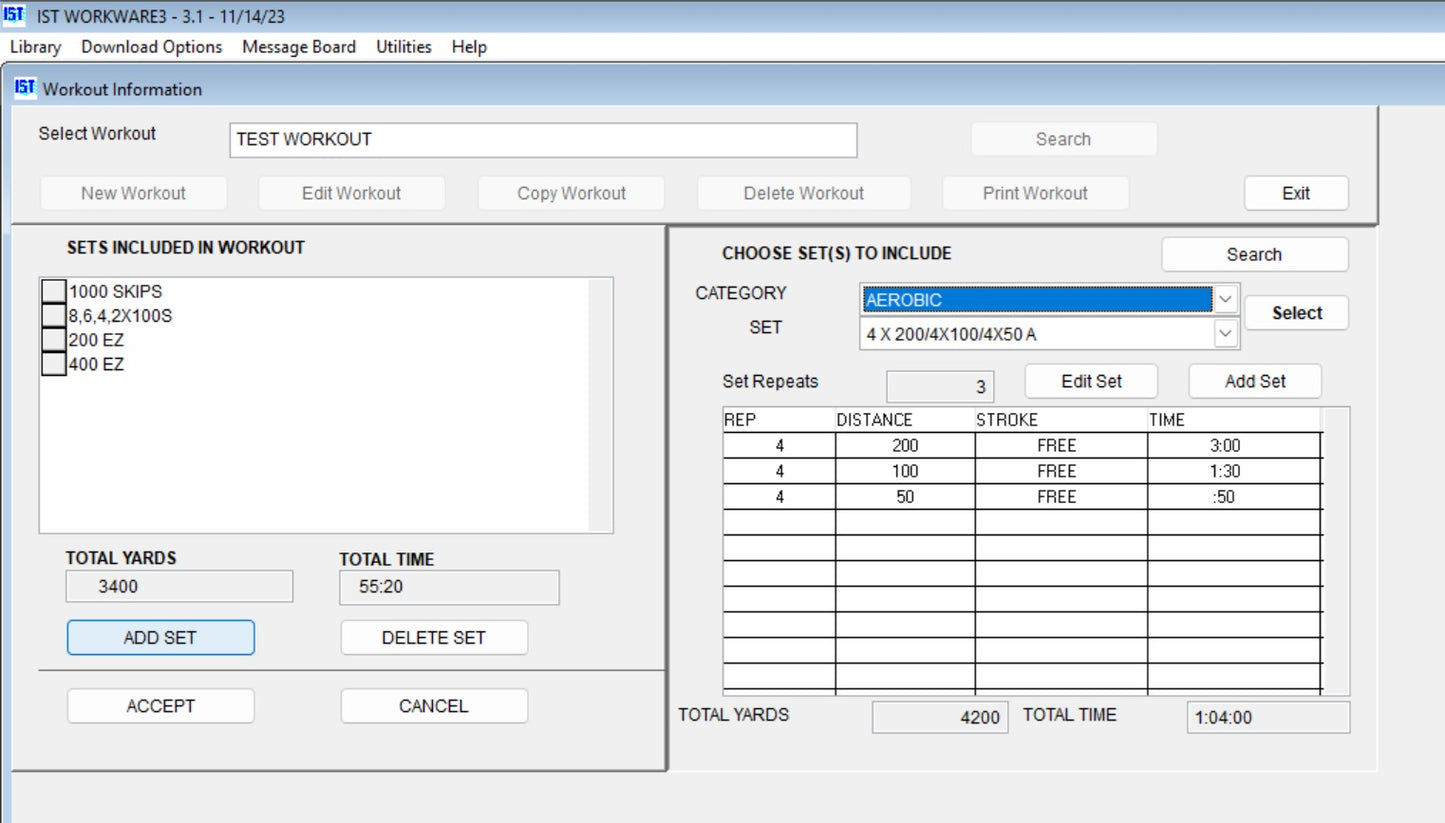Viewport: 1445px width, 823px height.
Task: Click the Print Workout button
Action: (x=1035, y=193)
